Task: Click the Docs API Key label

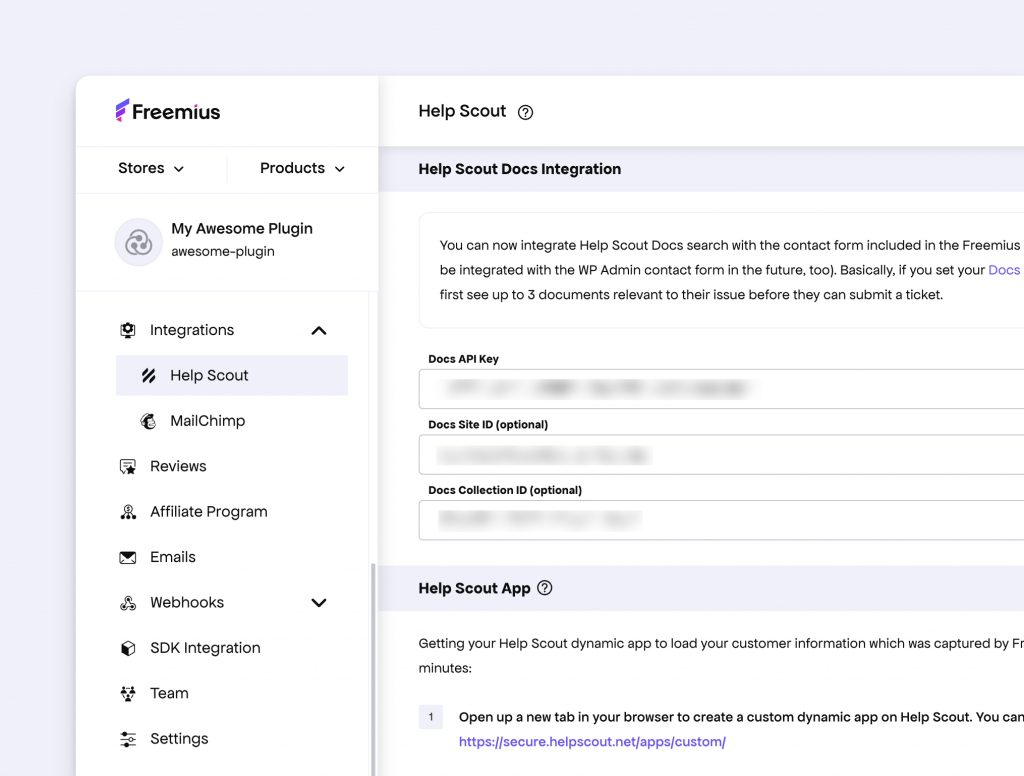Action: coord(463,359)
